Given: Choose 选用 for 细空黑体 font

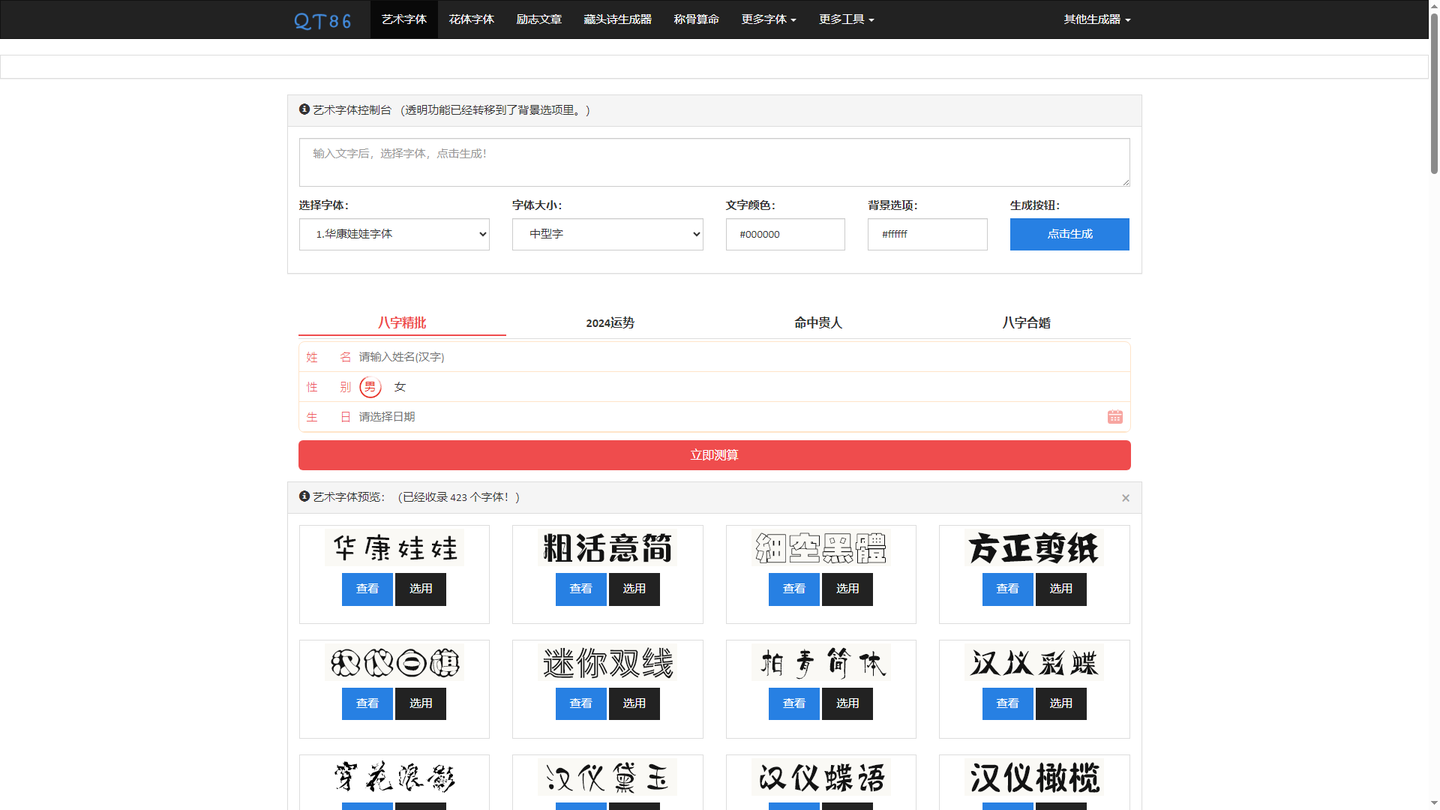Looking at the screenshot, I should pos(847,589).
